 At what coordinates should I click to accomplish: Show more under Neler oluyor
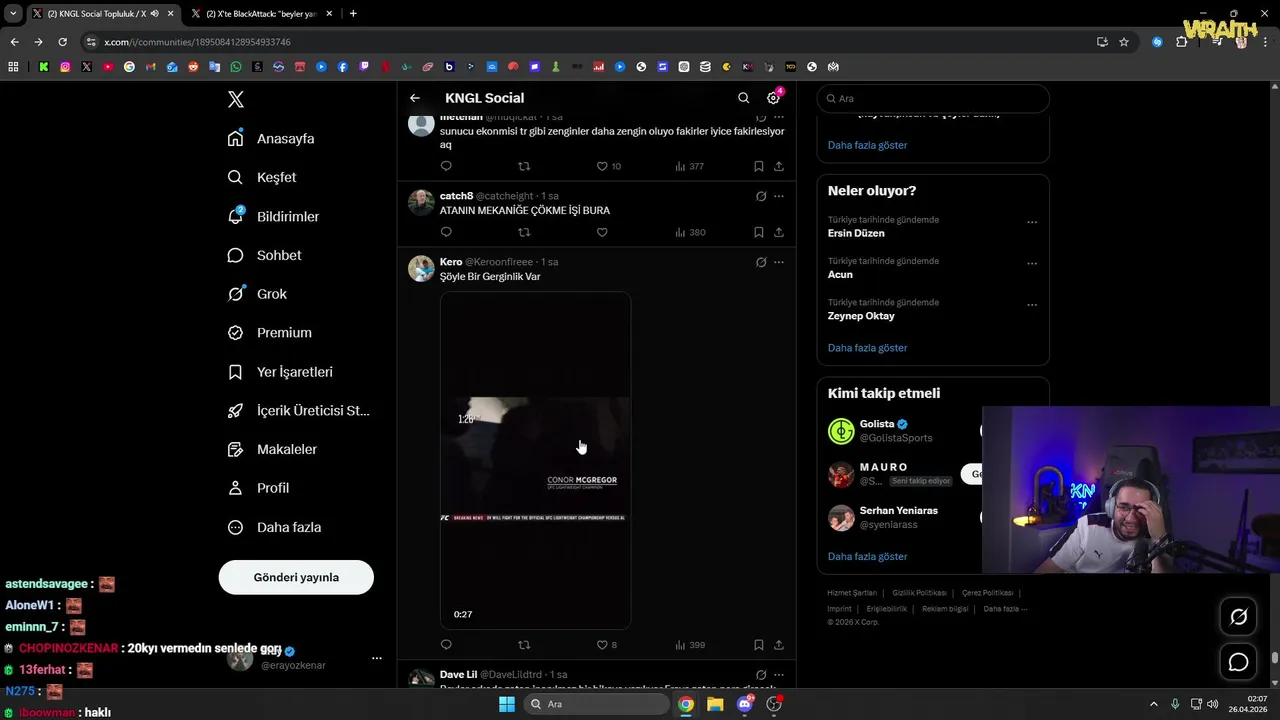tap(867, 348)
